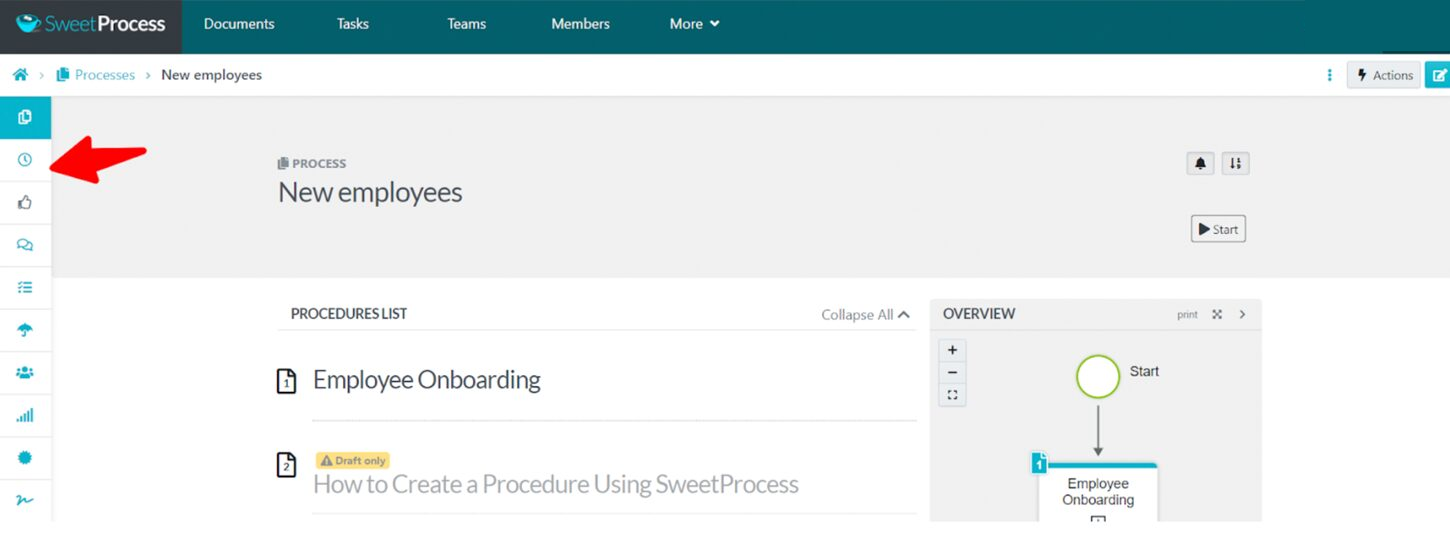Click the New employees title
1450x551 pixels.
370,192
